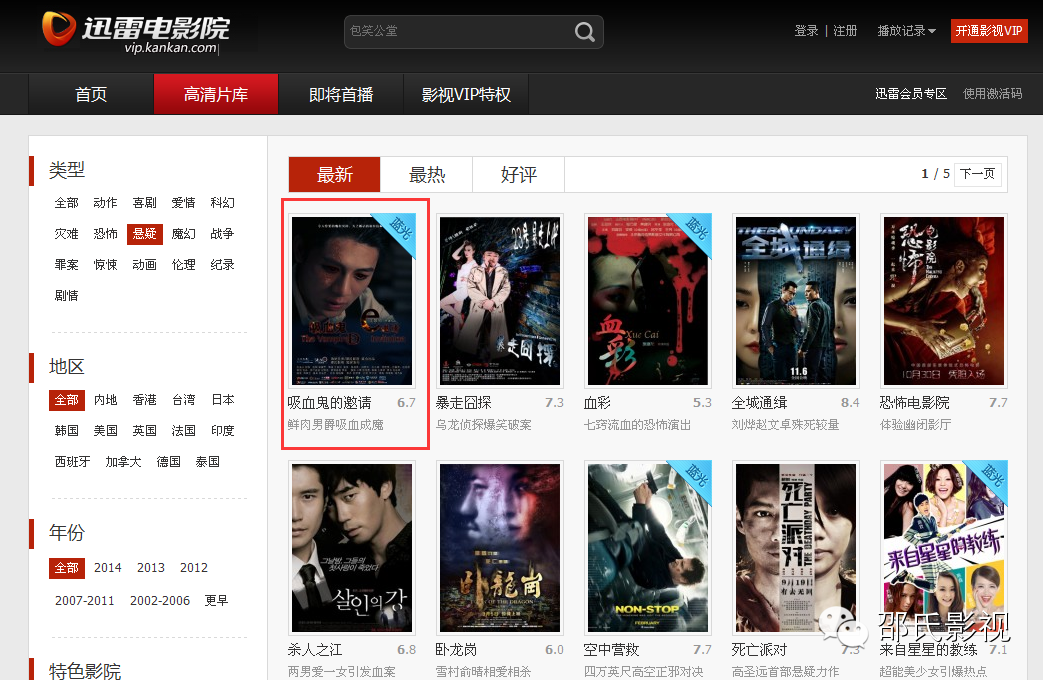
Task: Open the 迅雷会员专区 link
Action: coord(910,92)
